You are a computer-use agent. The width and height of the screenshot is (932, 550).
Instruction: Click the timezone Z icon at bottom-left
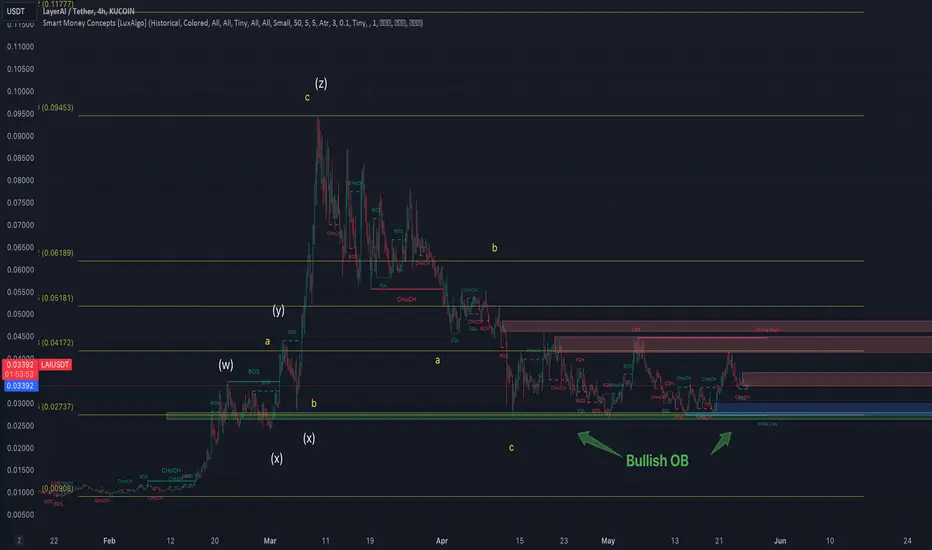pyautogui.click(x=20, y=540)
